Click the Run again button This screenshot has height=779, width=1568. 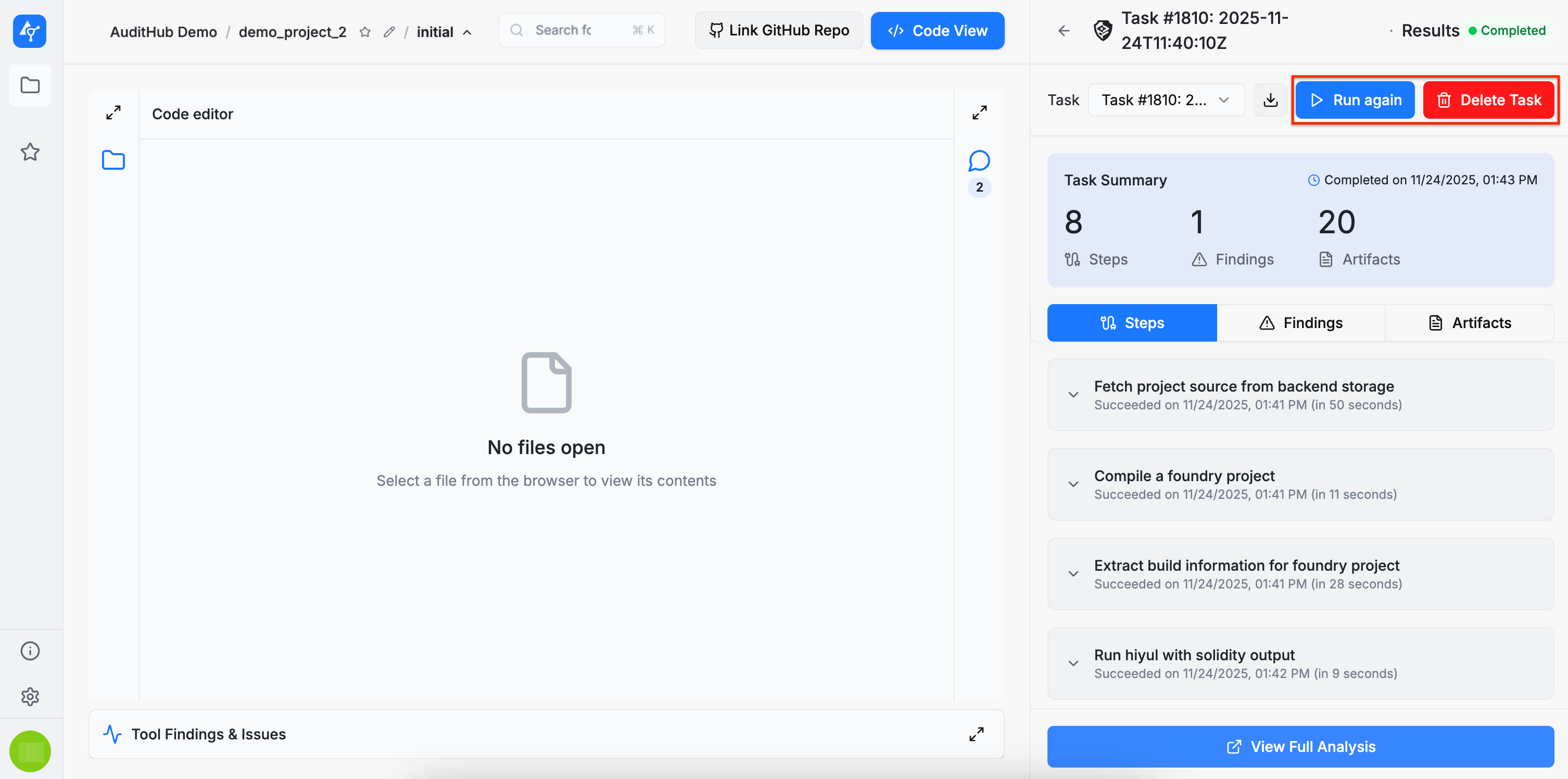tap(1355, 100)
